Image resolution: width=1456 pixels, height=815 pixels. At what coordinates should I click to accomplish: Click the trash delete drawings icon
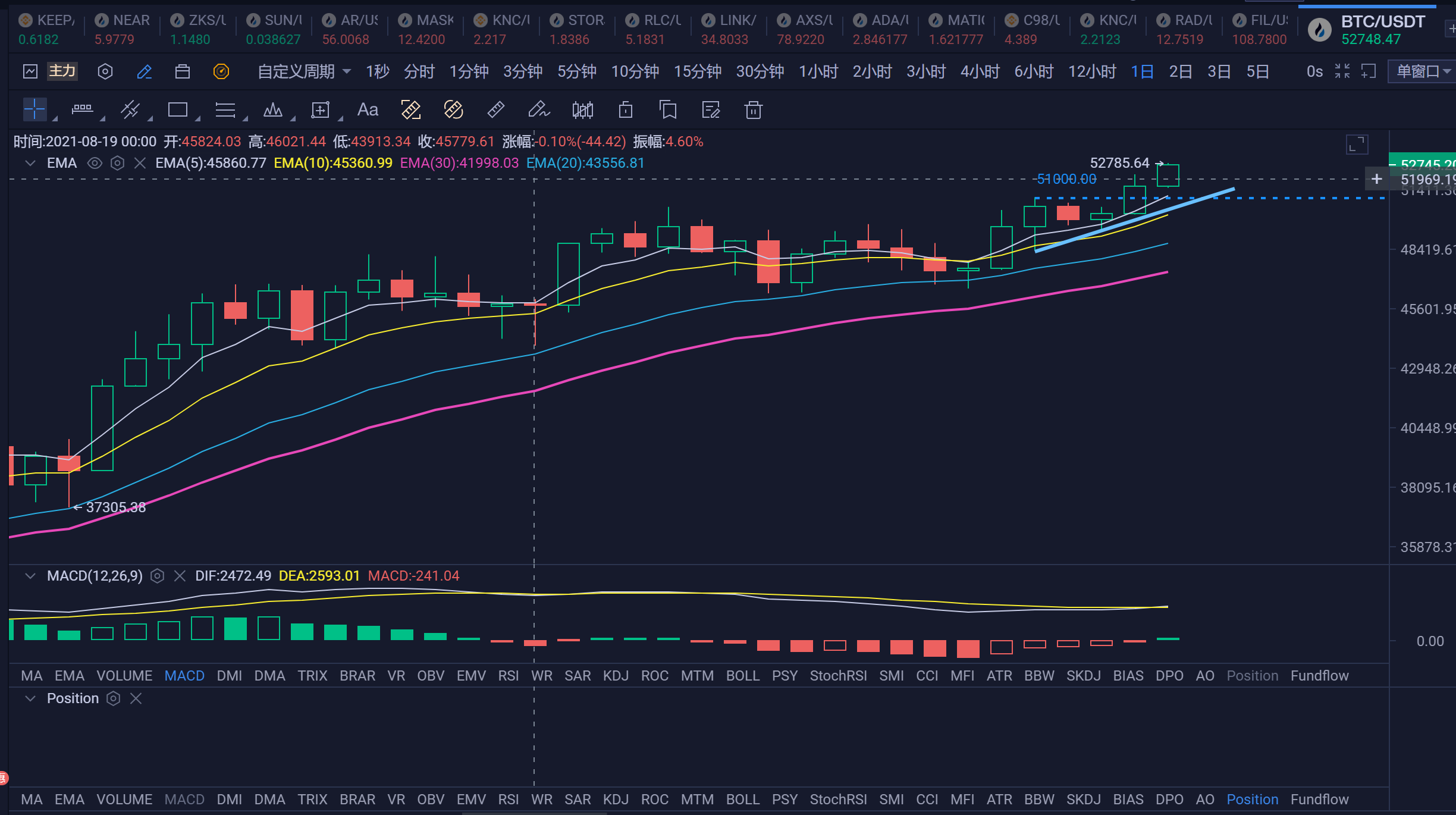pos(753,109)
